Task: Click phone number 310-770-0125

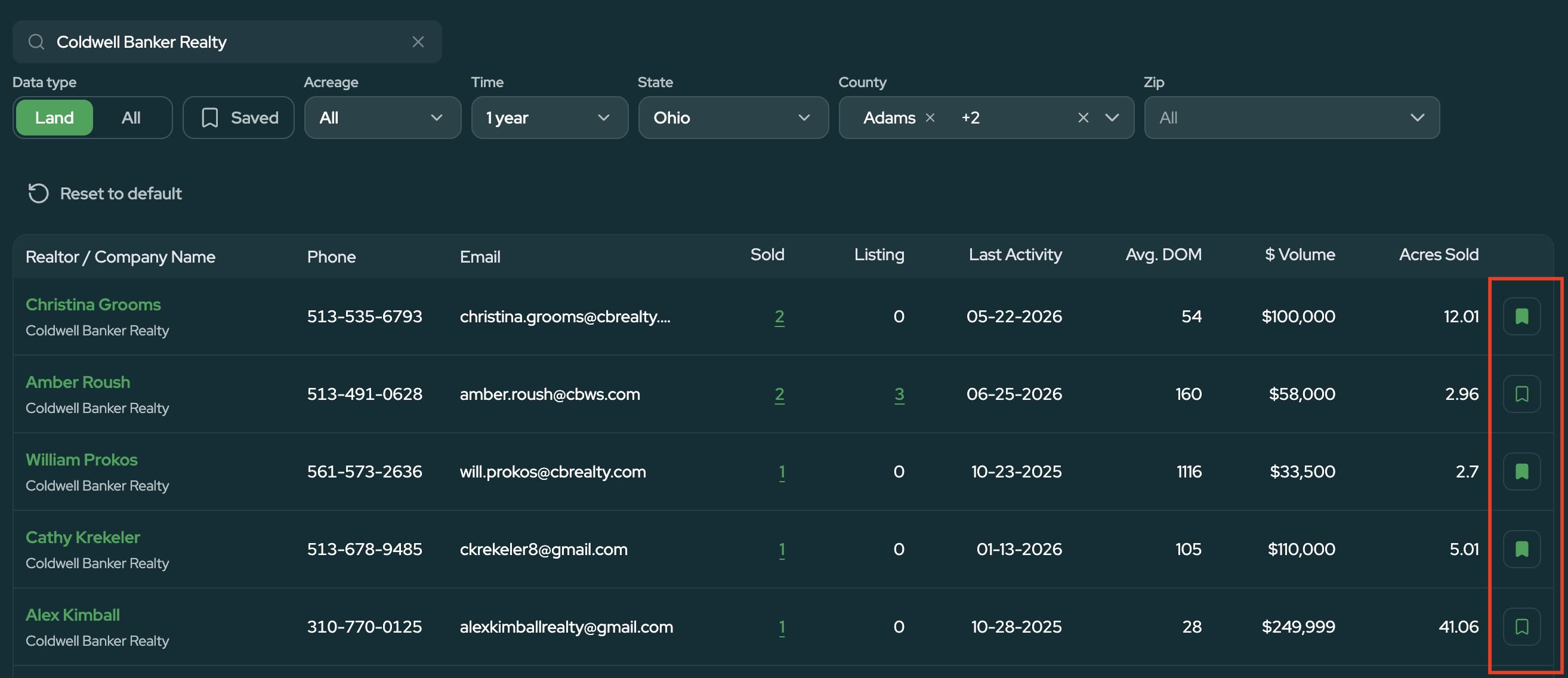Action: [x=364, y=627]
